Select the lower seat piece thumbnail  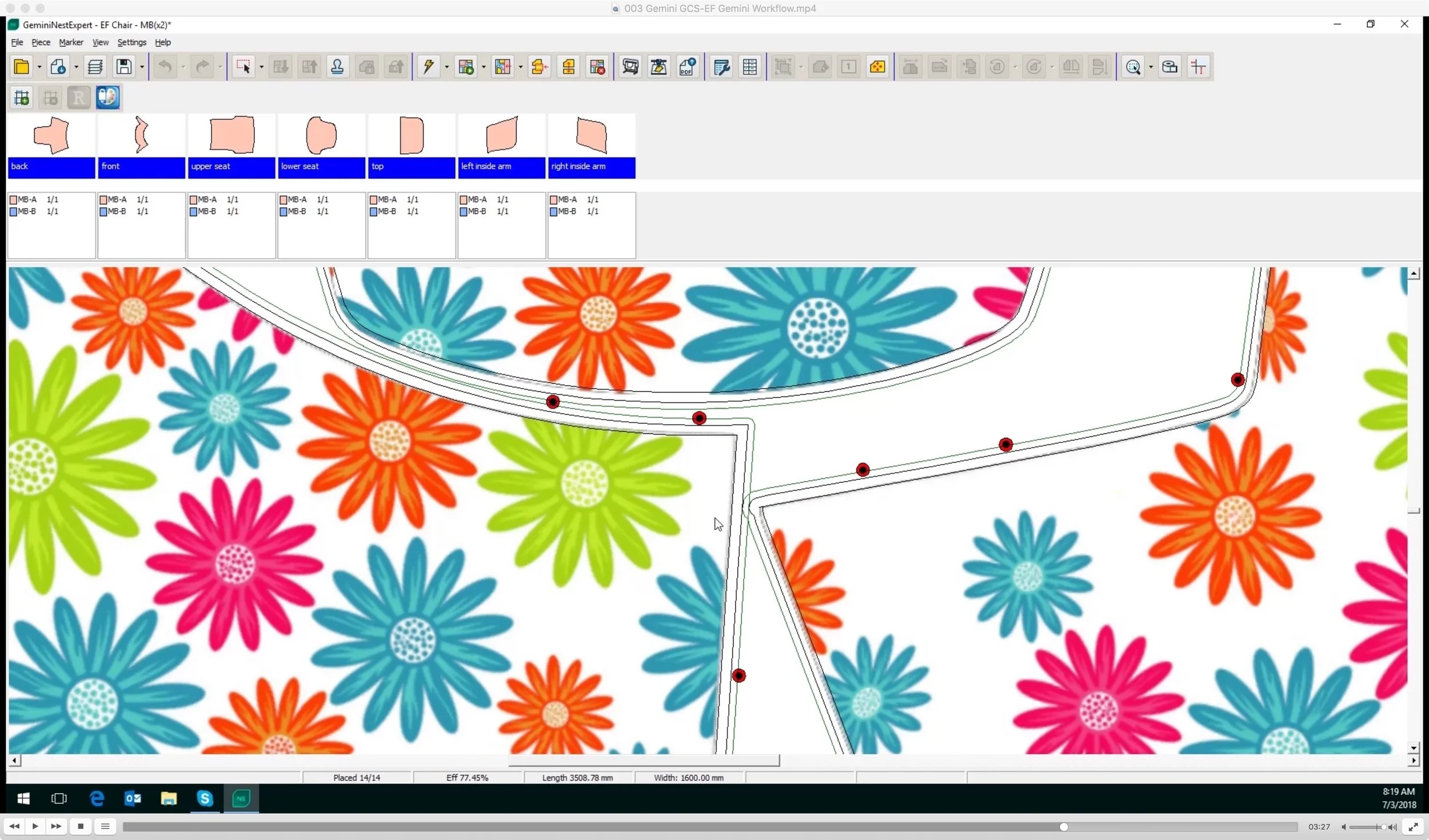pyautogui.click(x=321, y=135)
